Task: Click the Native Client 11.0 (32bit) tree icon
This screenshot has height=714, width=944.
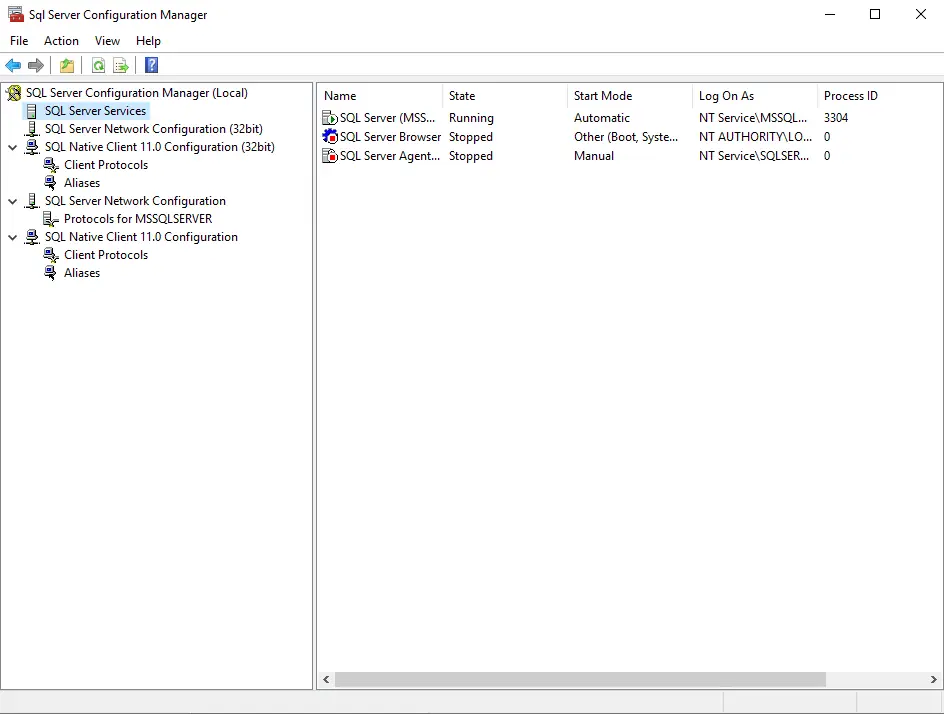Action: pos(32,147)
